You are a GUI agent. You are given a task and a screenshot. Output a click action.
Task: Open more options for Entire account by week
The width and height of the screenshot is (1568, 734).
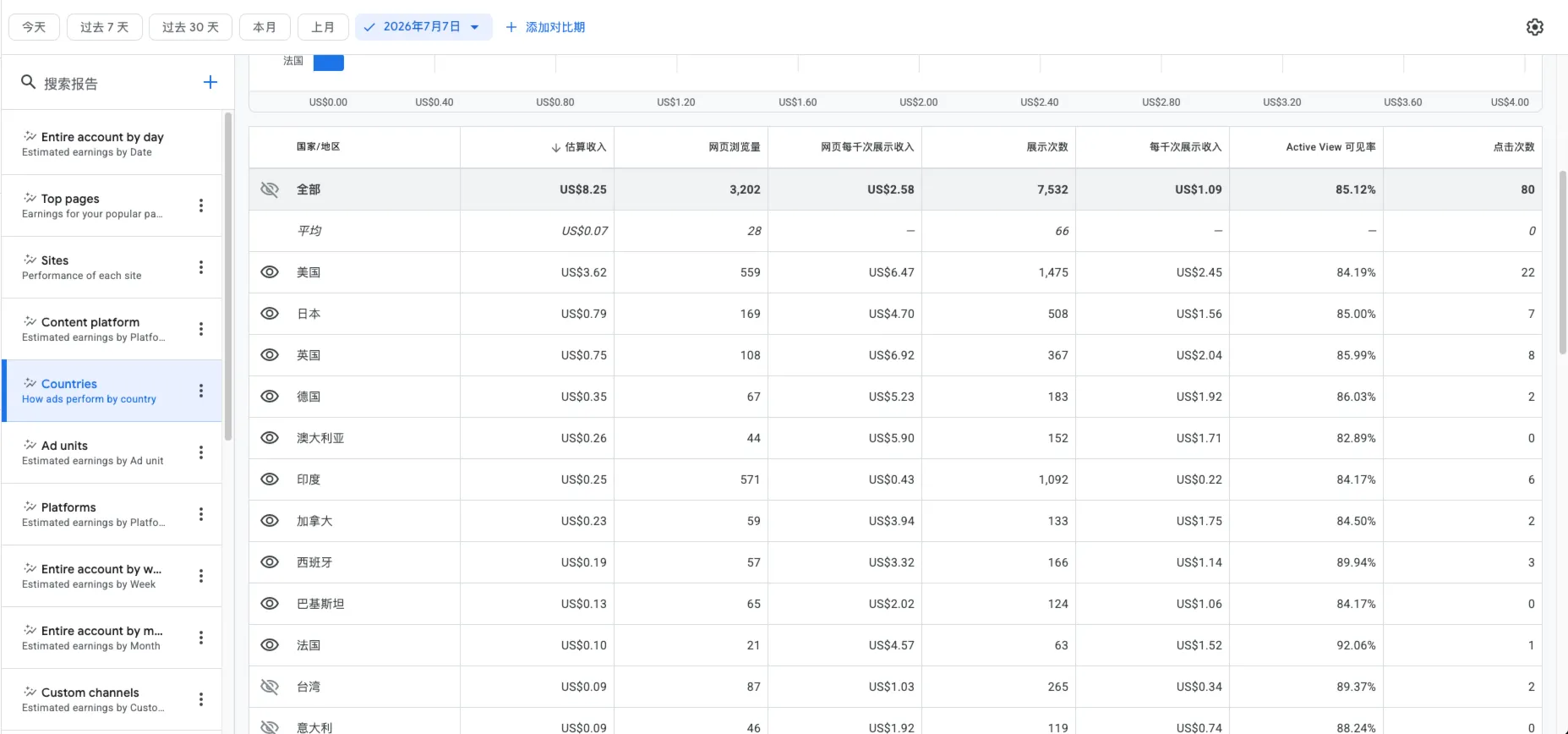[x=201, y=576]
